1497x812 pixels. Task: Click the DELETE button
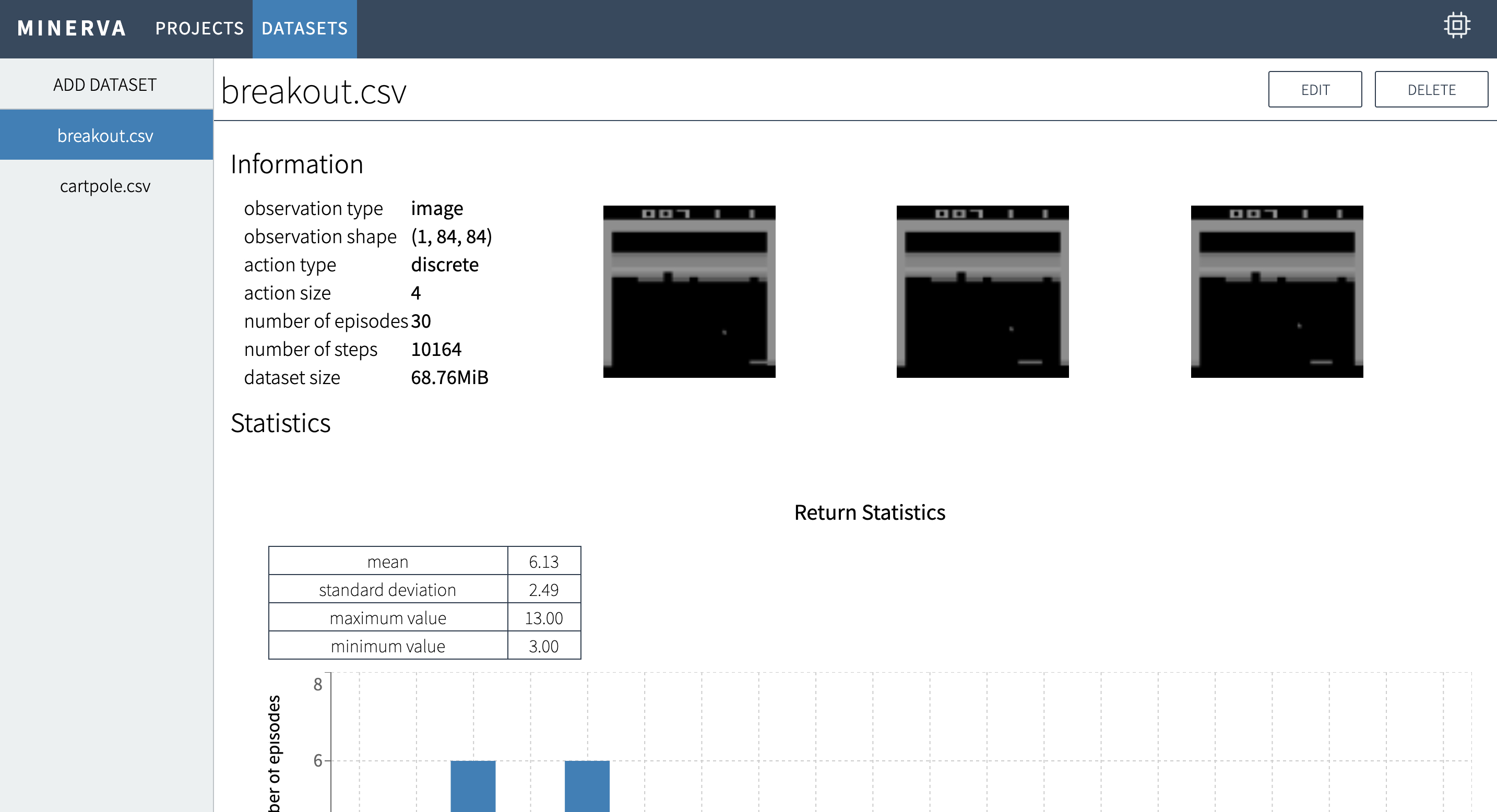pyautogui.click(x=1431, y=89)
